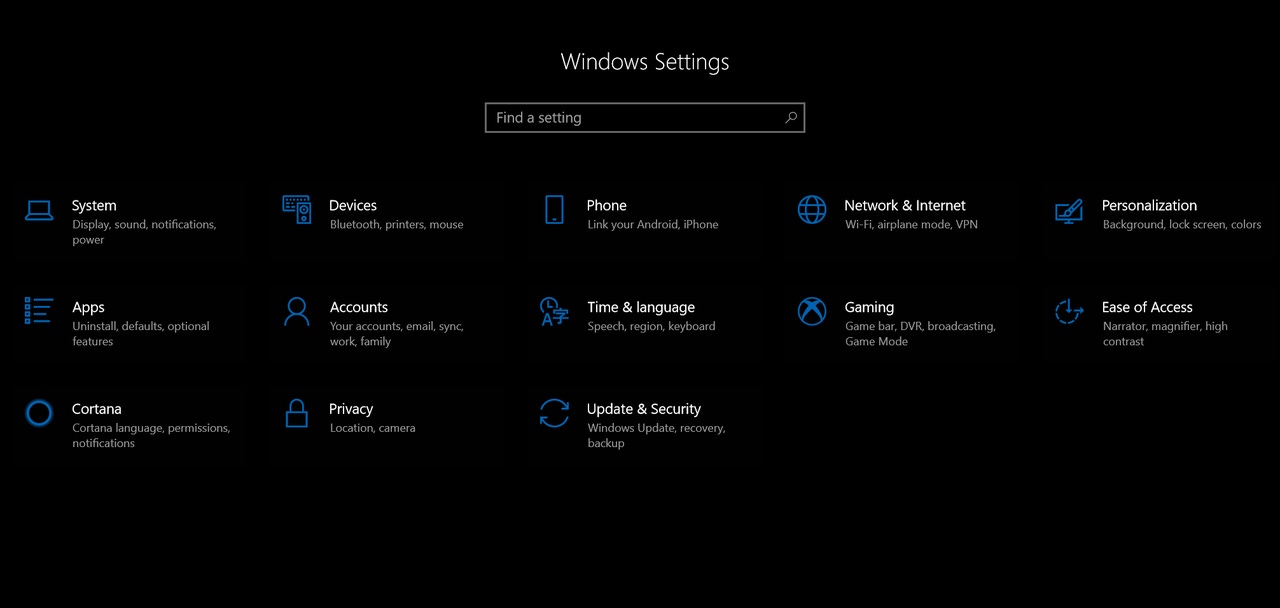Open Network & Internet title
Viewport: 1280px width, 608px height.
(905, 205)
